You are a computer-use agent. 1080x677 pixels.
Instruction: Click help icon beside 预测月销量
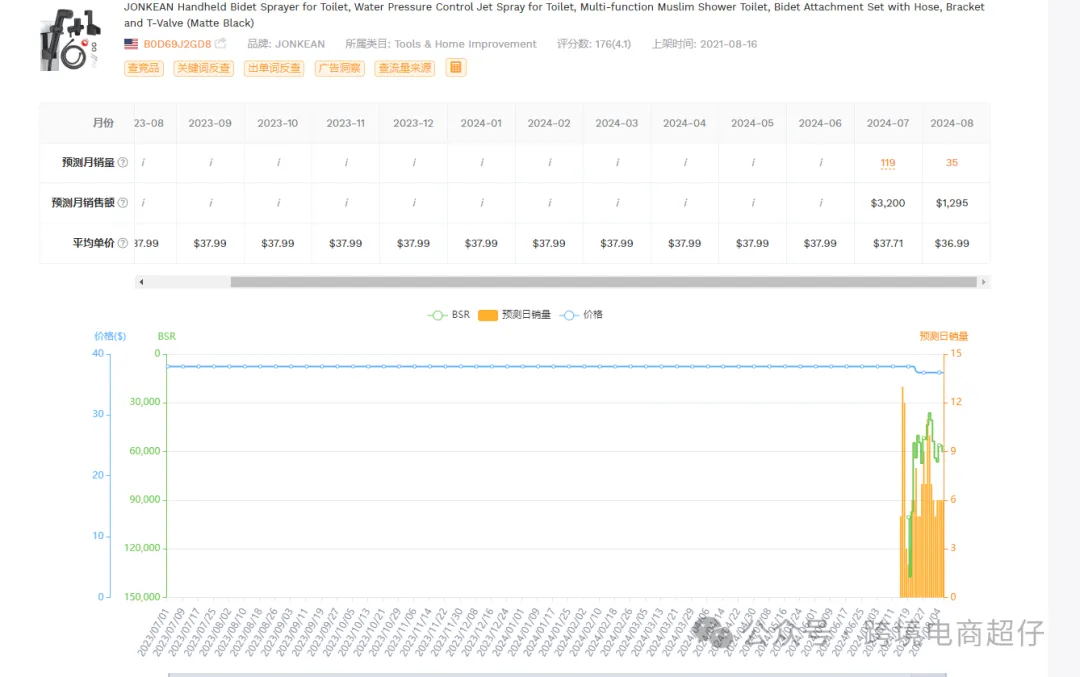(123, 163)
